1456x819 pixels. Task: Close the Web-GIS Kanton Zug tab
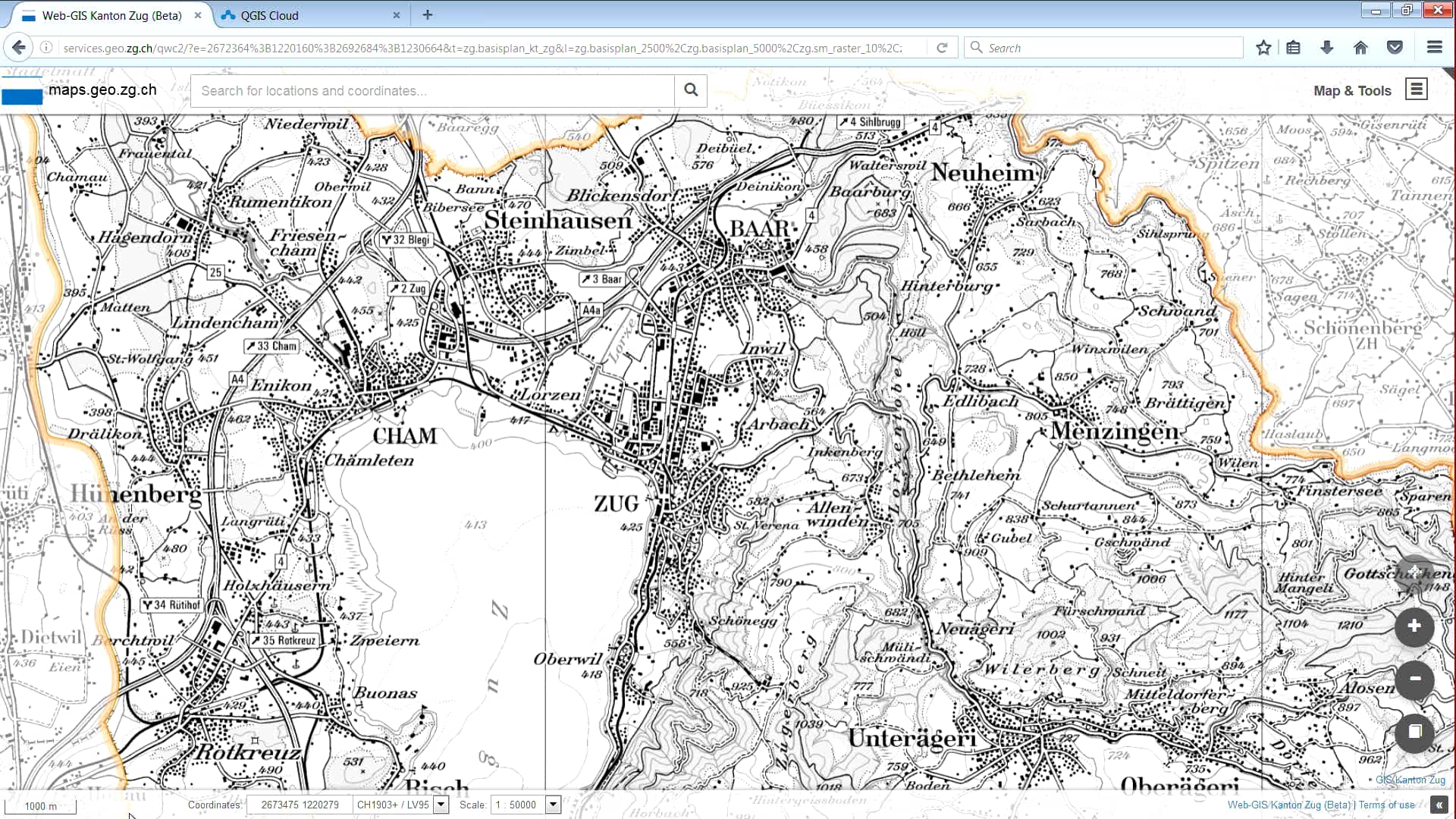point(198,15)
